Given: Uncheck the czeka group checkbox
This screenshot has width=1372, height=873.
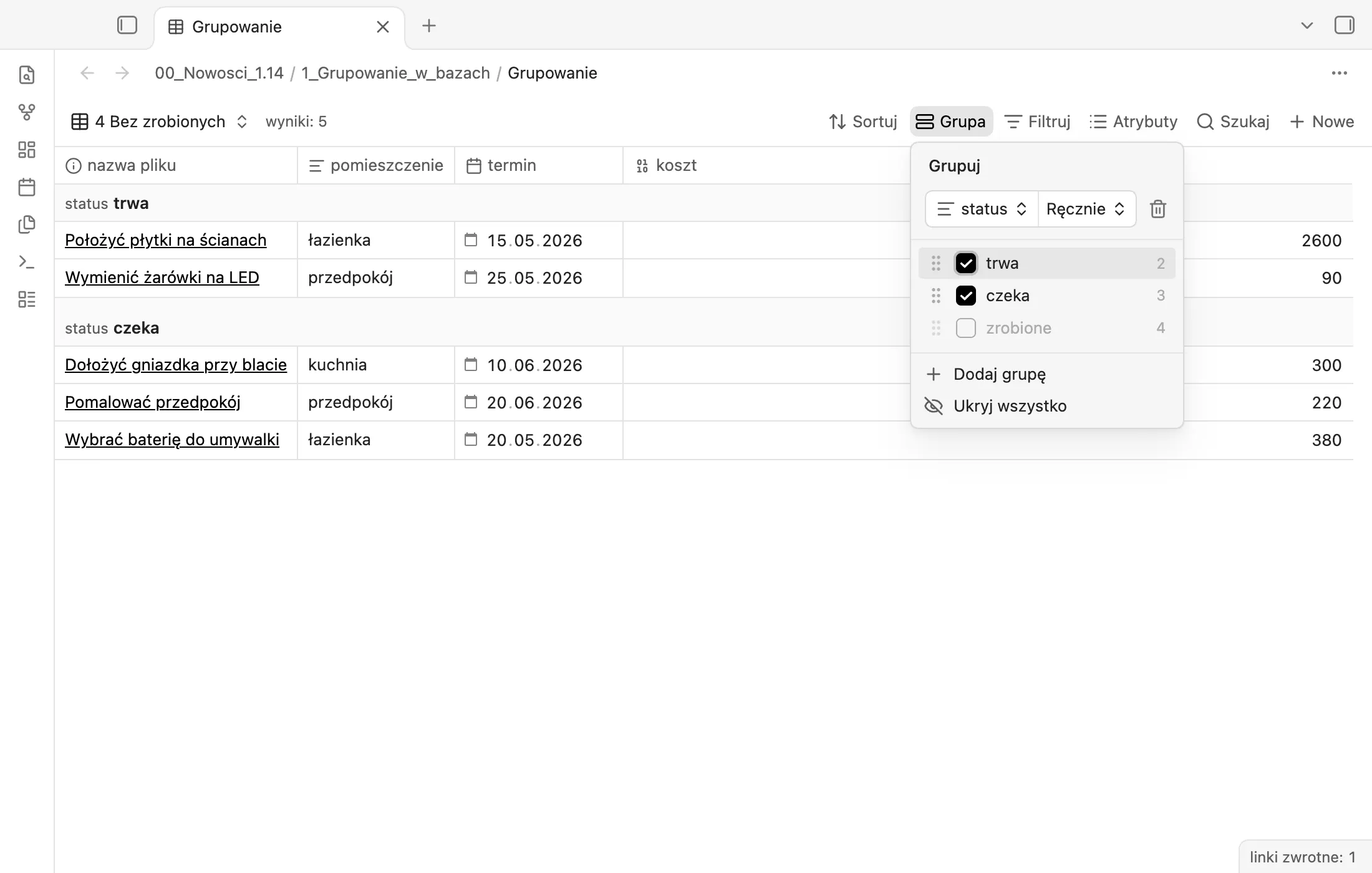Looking at the screenshot, I should pos(966,296).
